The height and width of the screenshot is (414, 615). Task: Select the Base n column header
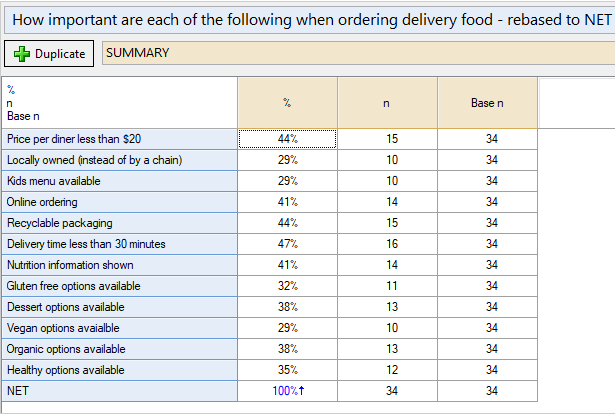(x=487, y=104)
